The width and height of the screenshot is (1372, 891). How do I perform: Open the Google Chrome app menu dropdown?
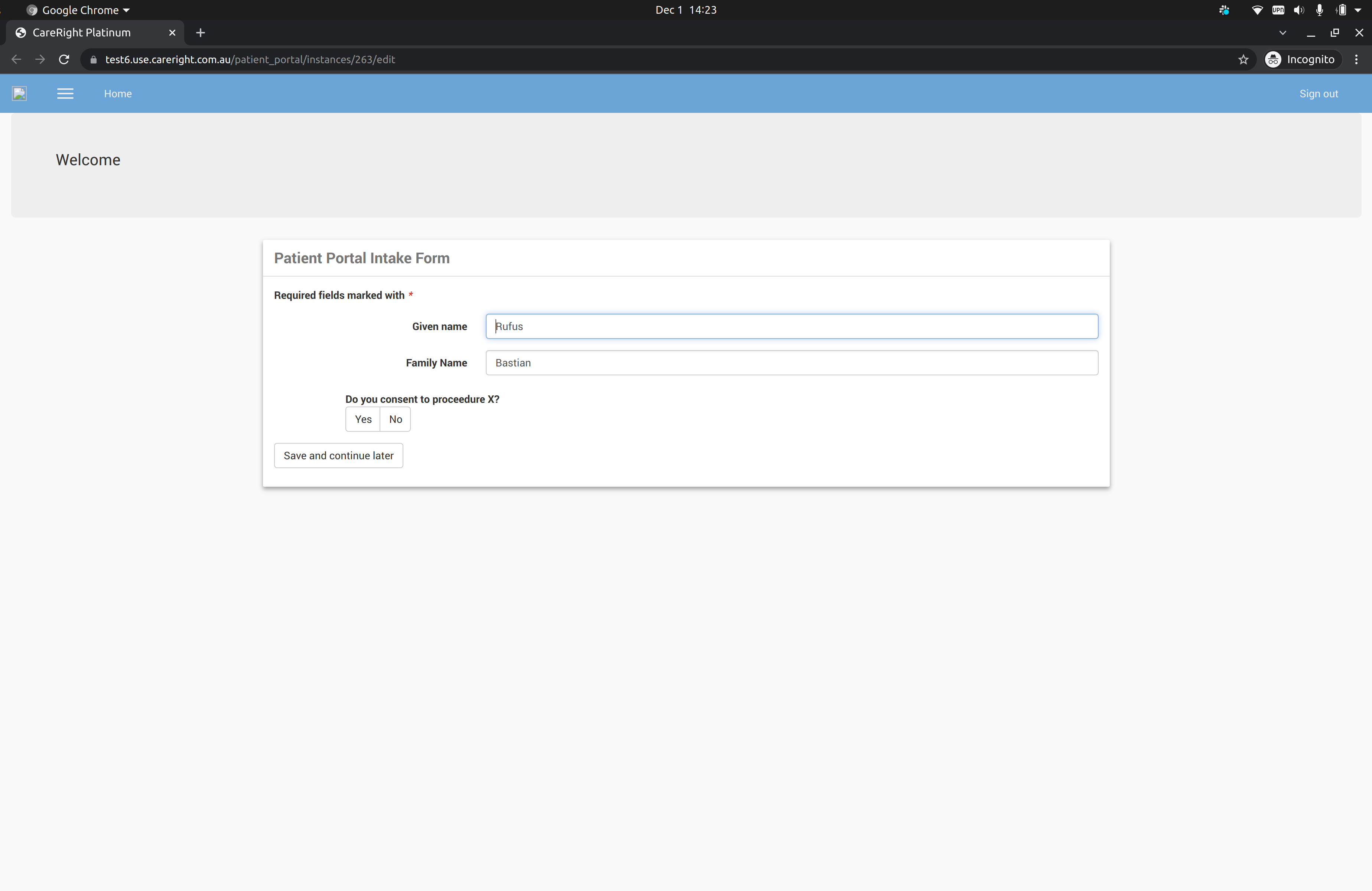point(79,10)
